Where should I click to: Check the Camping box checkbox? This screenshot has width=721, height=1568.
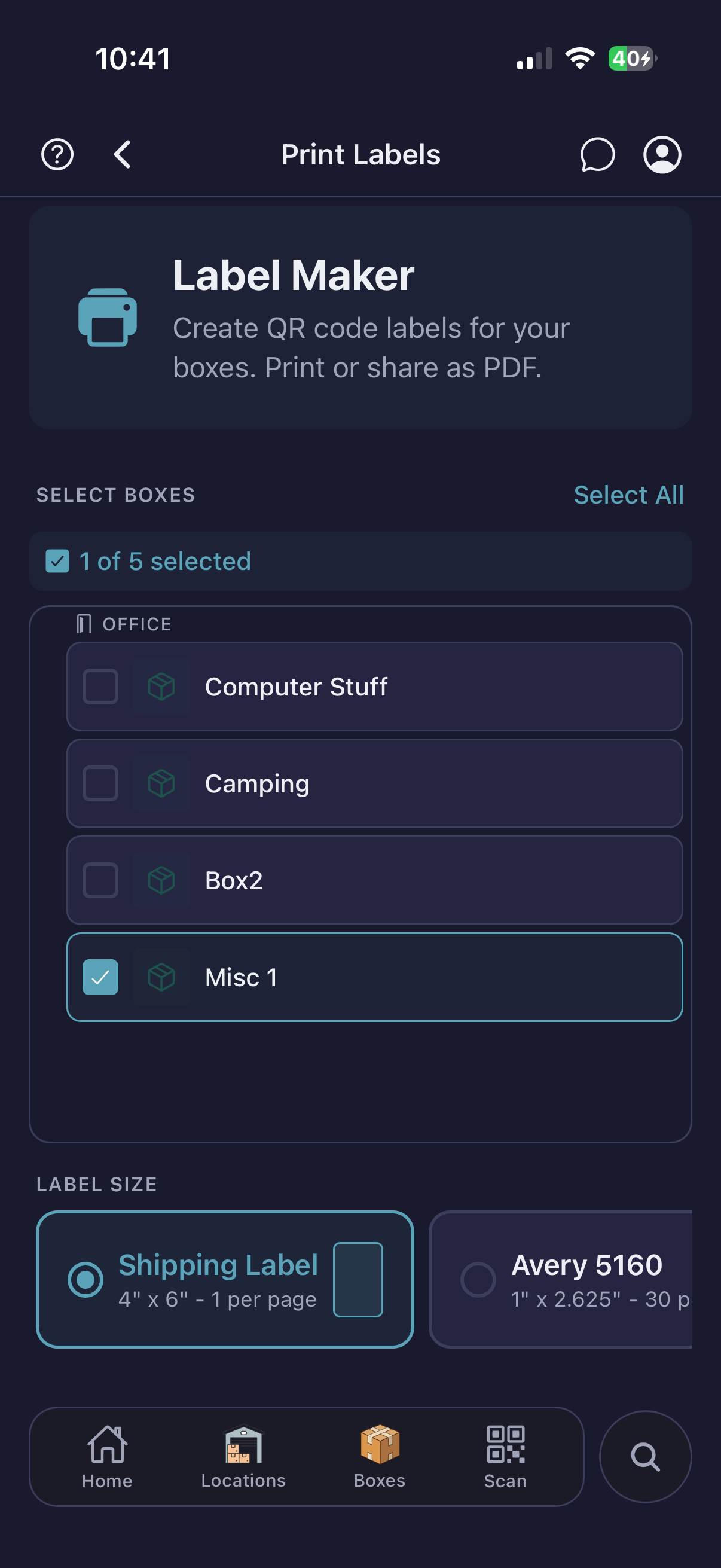100,783
